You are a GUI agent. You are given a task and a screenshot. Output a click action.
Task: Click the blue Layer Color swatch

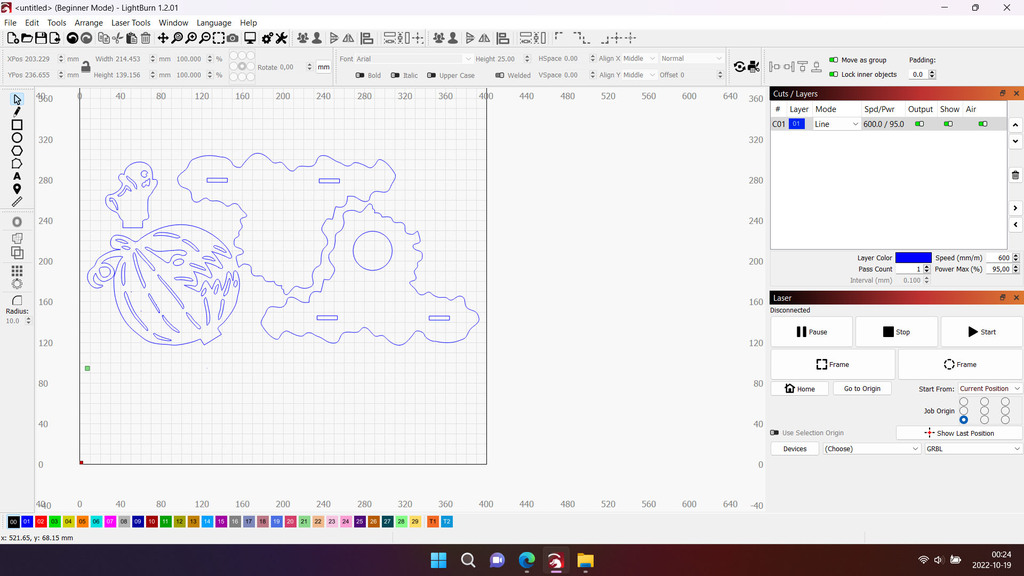click(x=912, y=258)
